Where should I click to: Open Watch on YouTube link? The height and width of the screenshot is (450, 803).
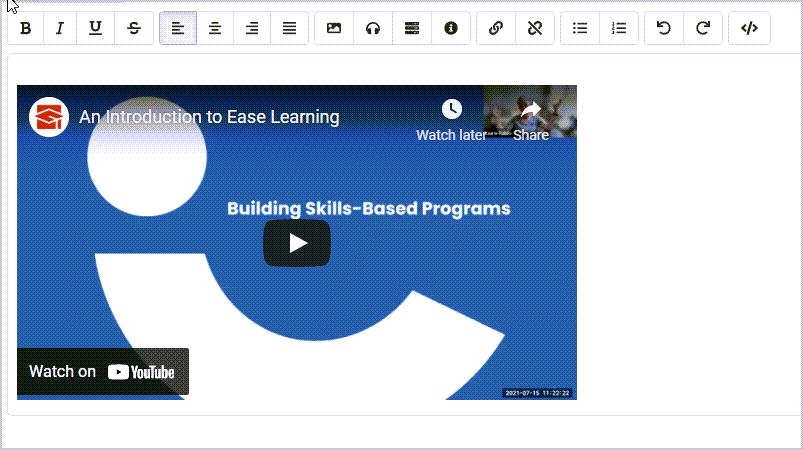[x=103, y=372]
